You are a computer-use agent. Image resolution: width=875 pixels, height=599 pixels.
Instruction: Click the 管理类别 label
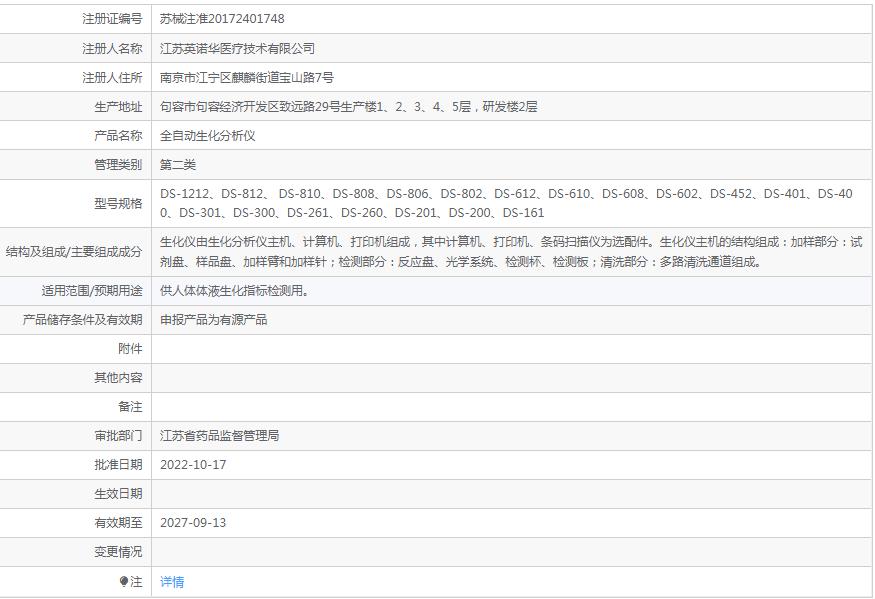point(118,165)
